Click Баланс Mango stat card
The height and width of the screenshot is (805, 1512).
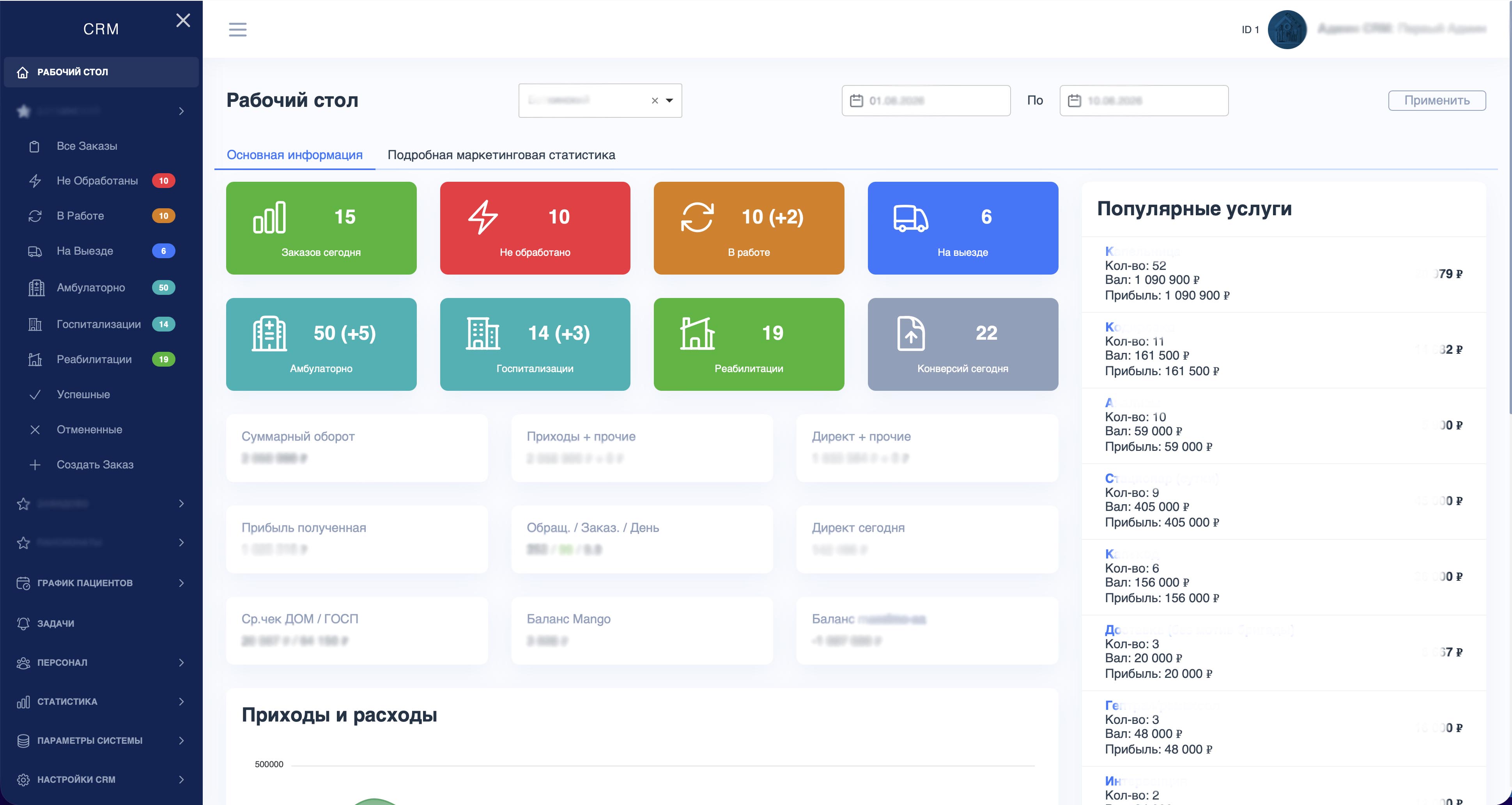(642, 631)
